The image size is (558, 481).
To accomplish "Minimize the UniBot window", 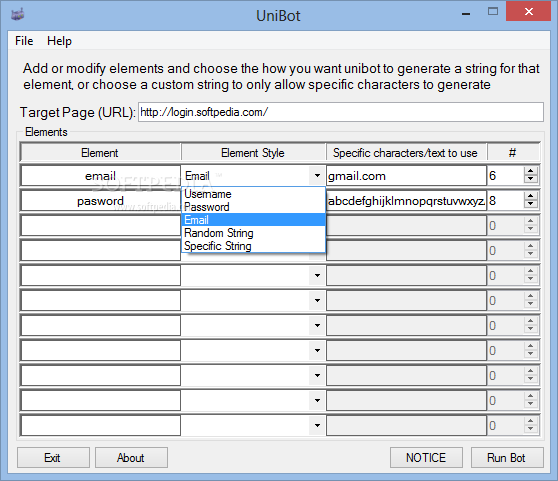I will (x=466, y=13).
